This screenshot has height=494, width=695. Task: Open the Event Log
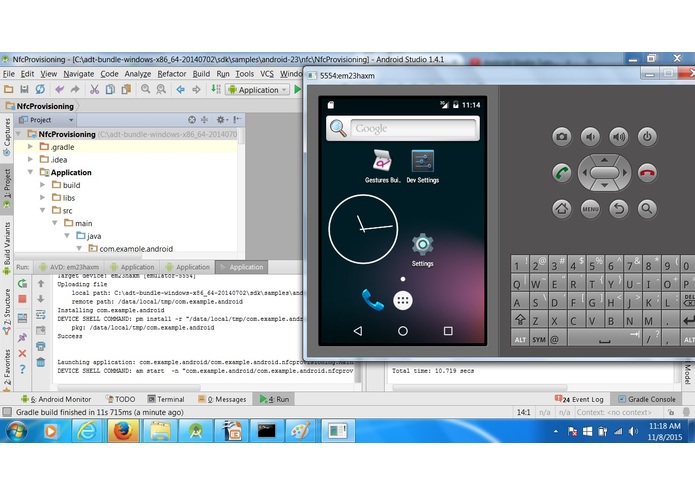(x=579, y=399)
